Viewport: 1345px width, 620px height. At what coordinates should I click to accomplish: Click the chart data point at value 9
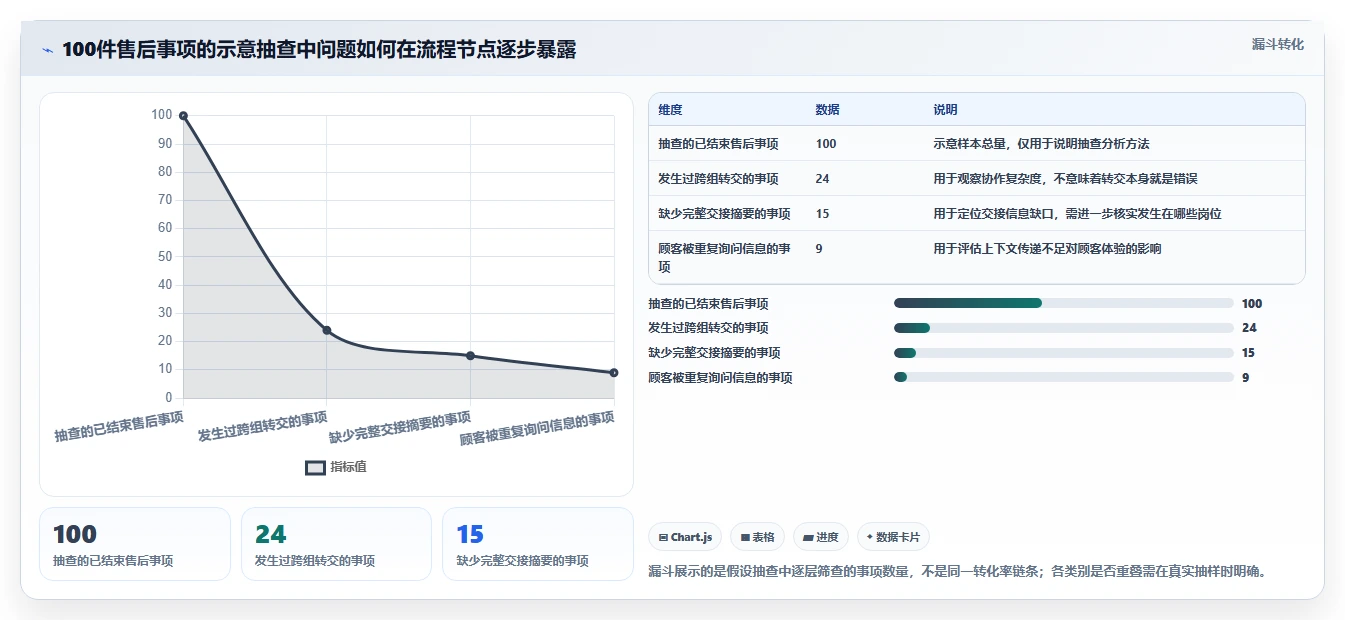coord(614,373)
